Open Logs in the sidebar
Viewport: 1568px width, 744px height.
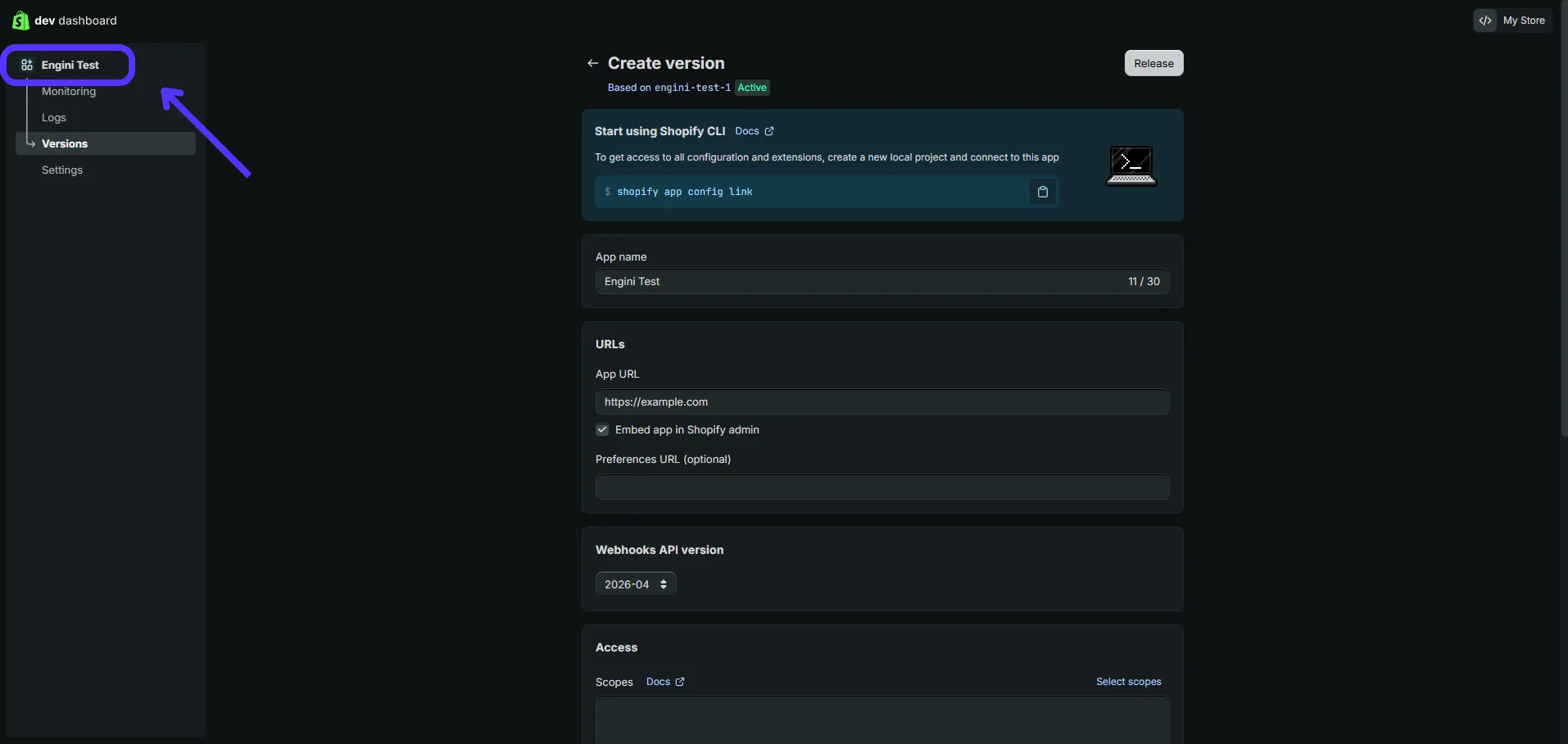54,117
